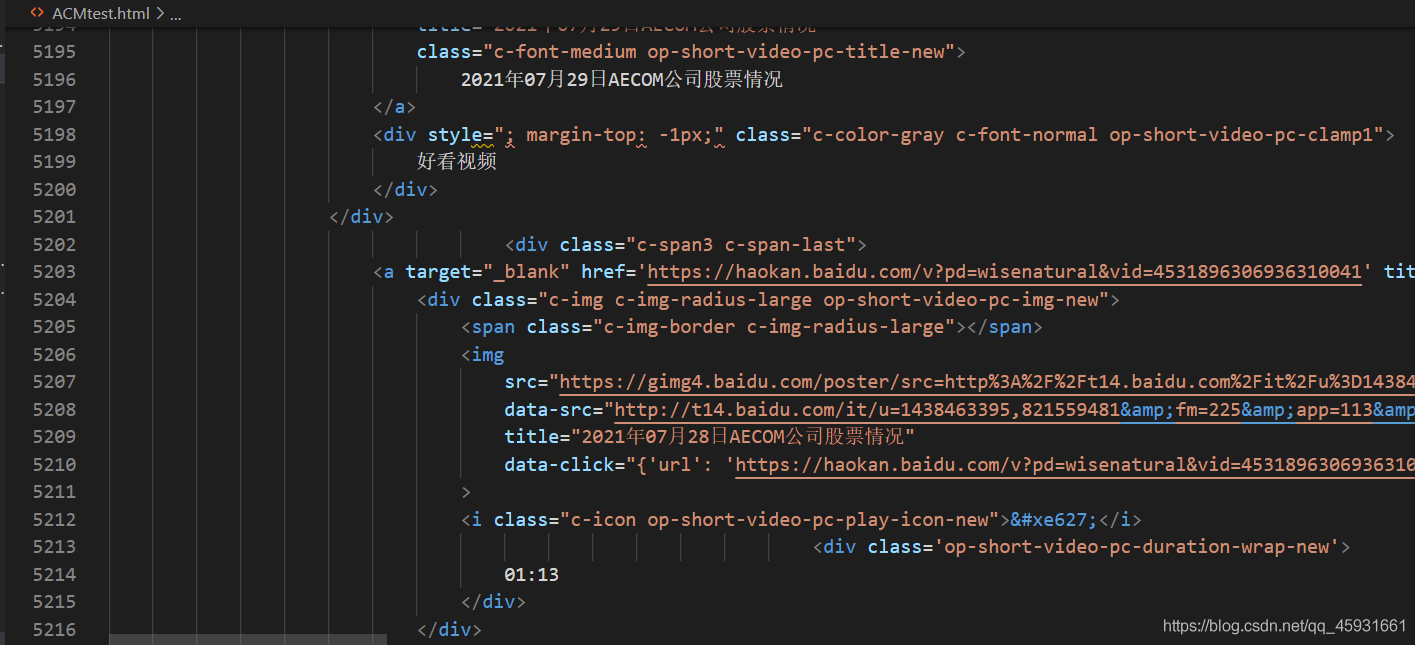Expand the ellipsis breadcrumb segment
Screen dimensions: 1415x645
tap(175, 14)
